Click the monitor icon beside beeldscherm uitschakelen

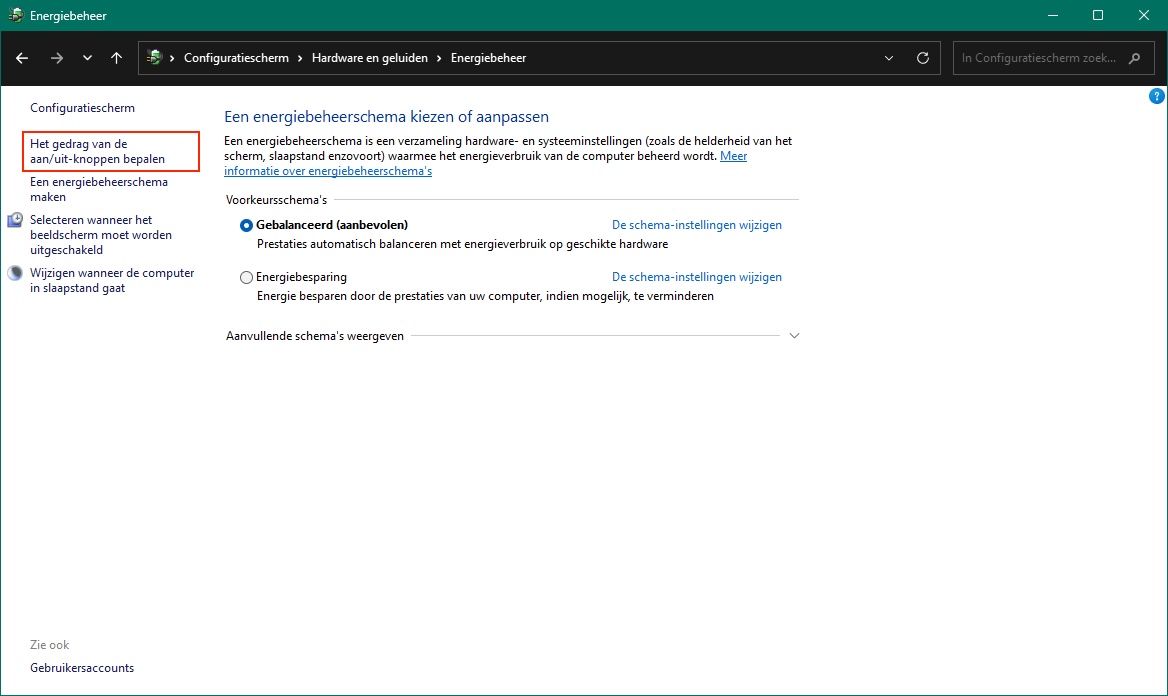point(15,220)
